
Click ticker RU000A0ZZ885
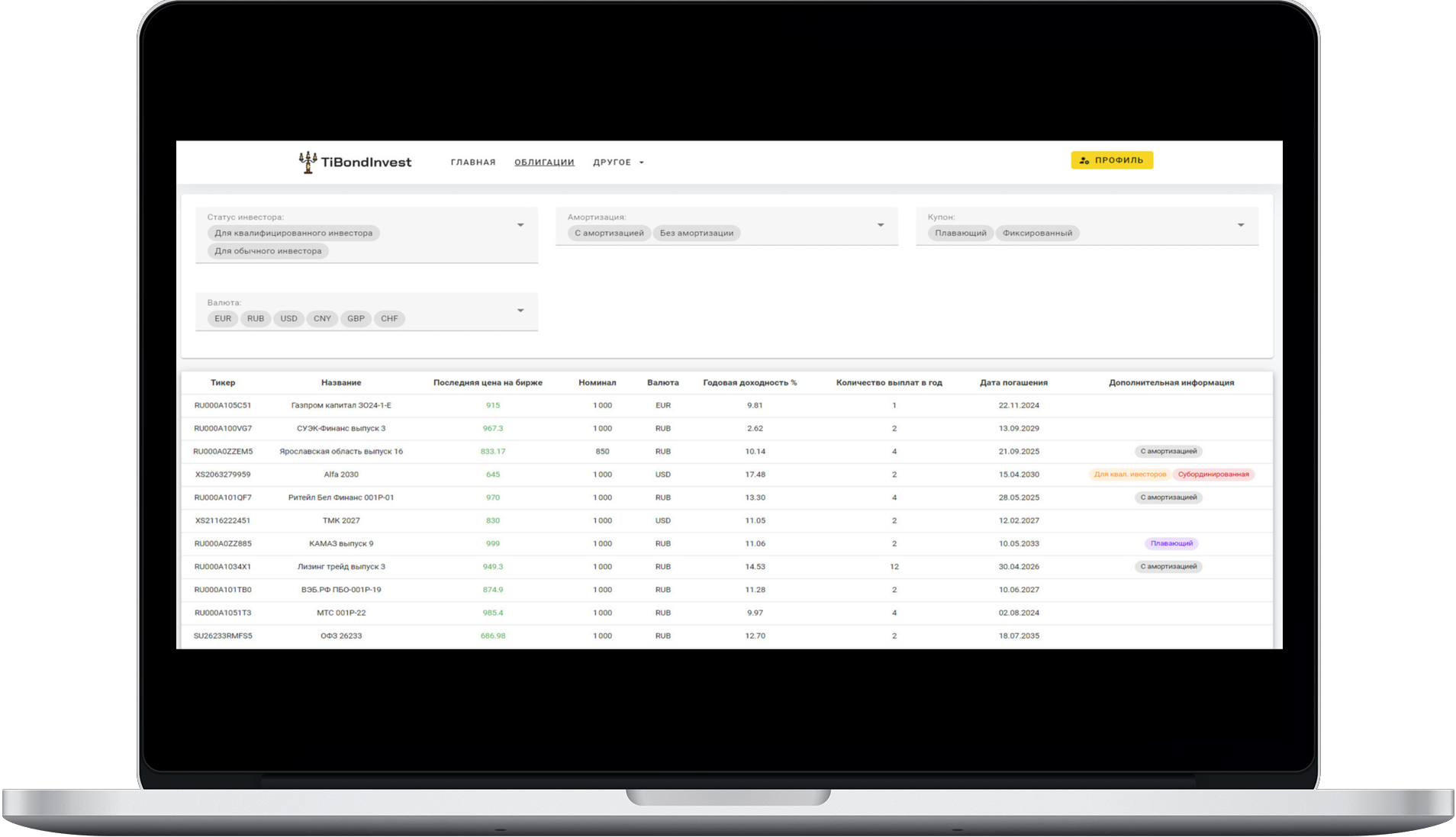(223, 544)
